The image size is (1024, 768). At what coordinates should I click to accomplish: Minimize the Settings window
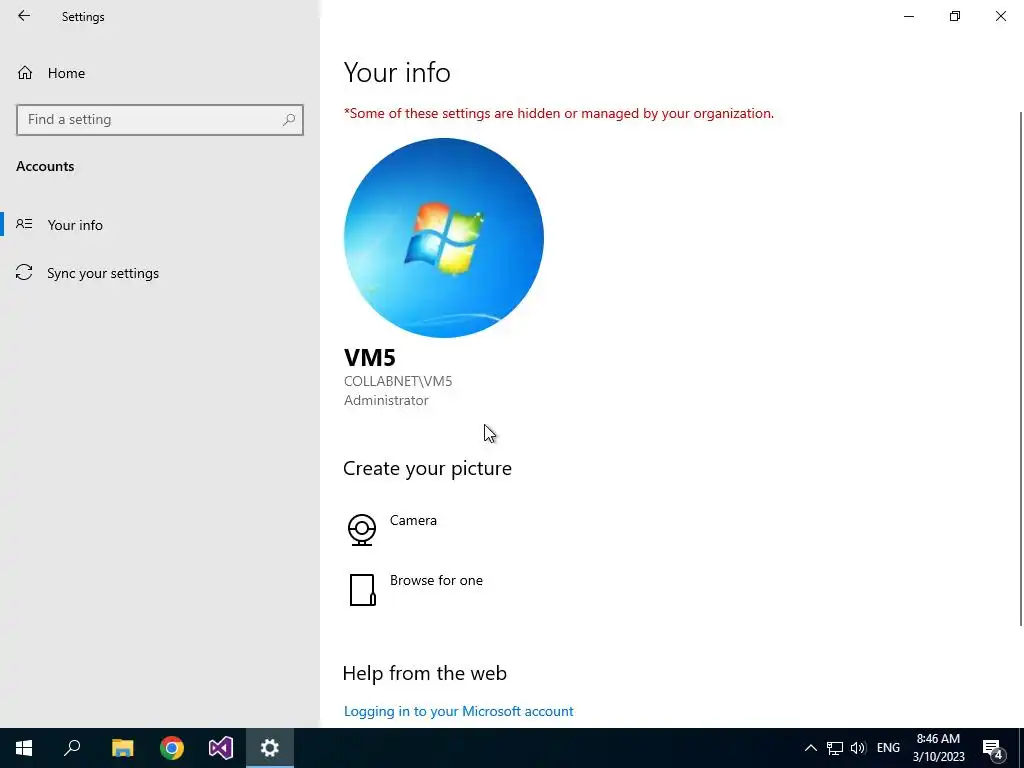pyautogui.click(x=908, y=16)
